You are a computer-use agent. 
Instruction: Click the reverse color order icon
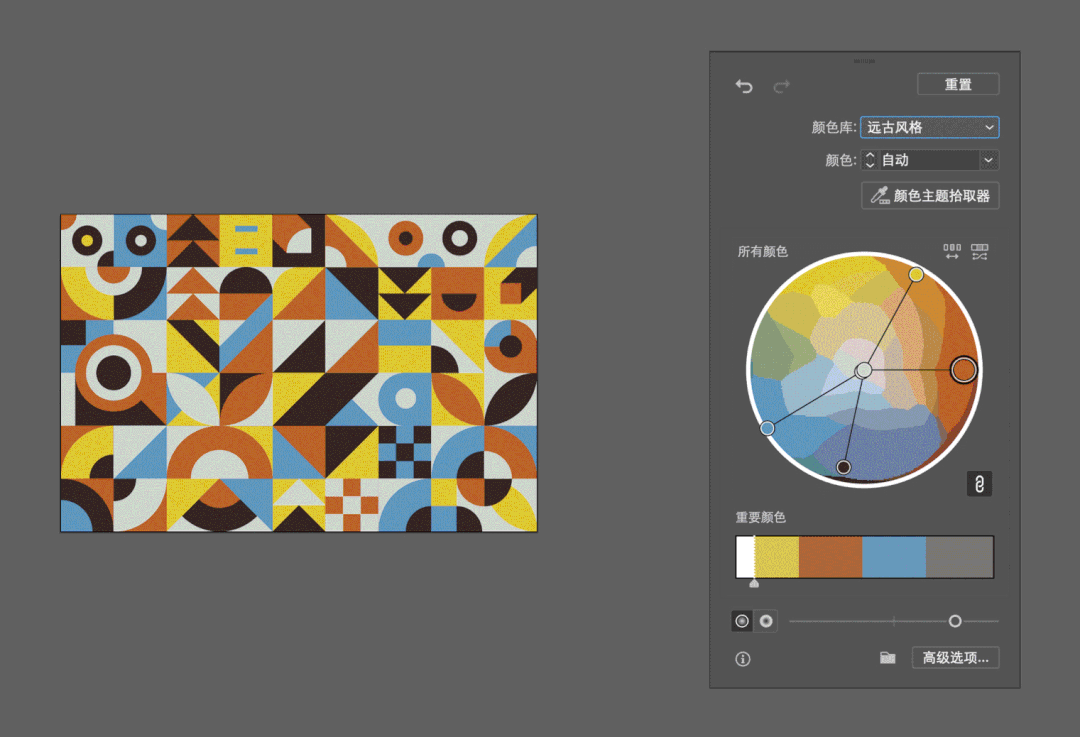tap(952, 252)
